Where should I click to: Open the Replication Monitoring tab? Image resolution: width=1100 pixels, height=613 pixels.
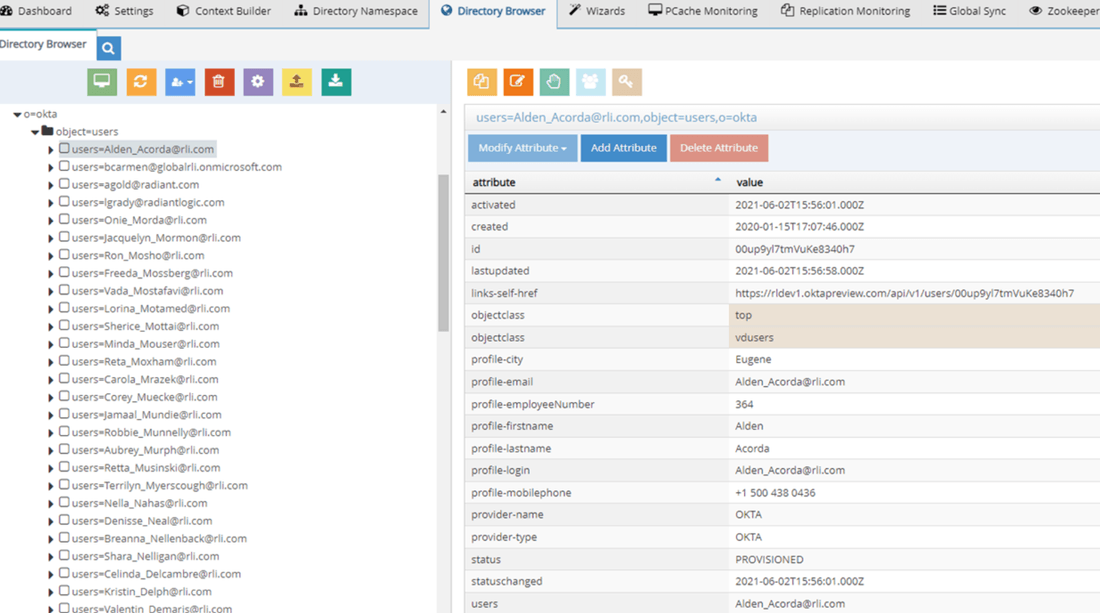[845, 11]
